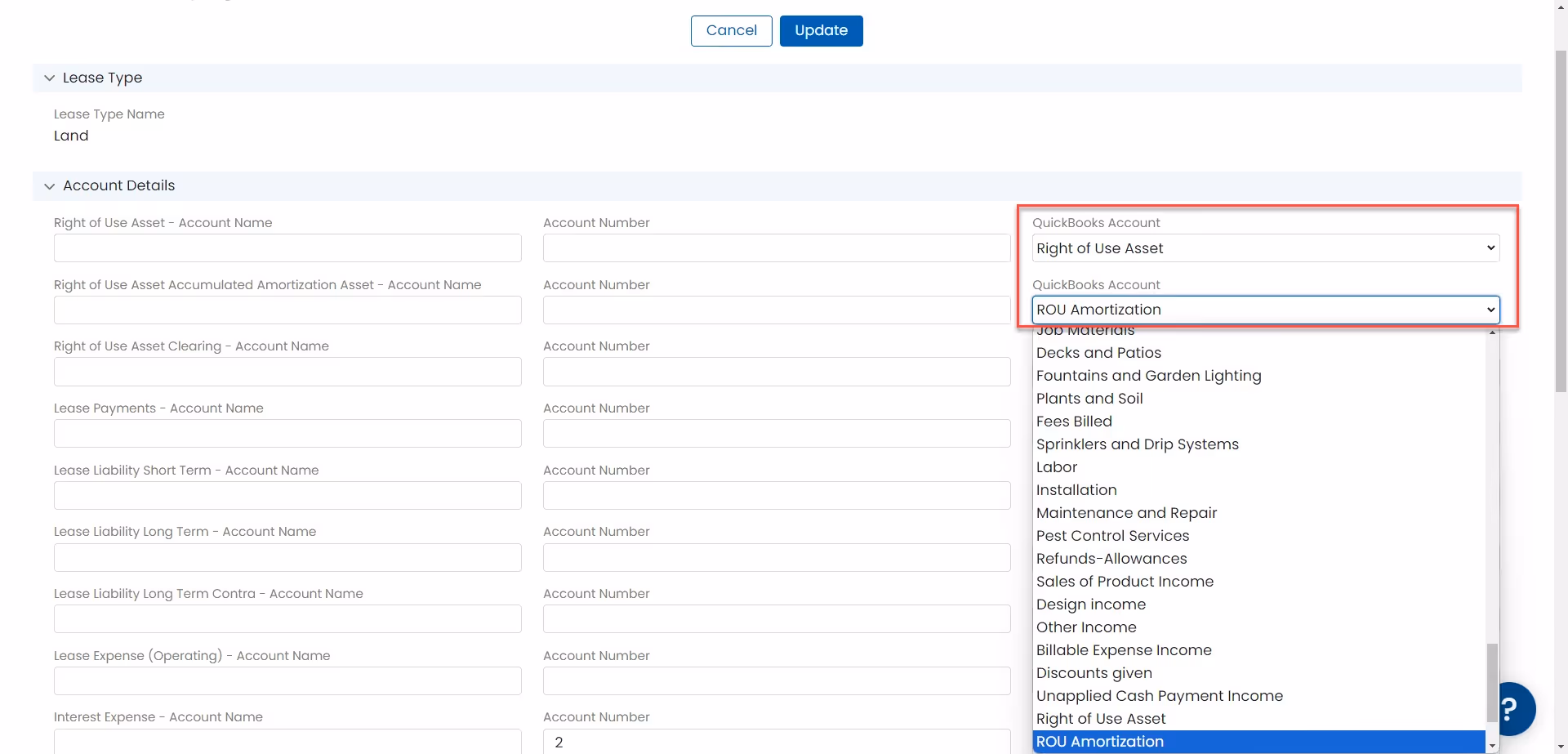
Task: Focus Lease Payments Account Name field
Action: click(x=287, y=434)
